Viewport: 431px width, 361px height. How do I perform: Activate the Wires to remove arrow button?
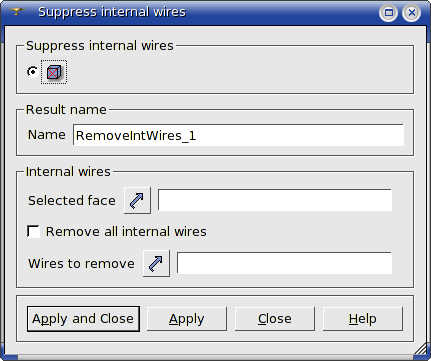[156, 263]
